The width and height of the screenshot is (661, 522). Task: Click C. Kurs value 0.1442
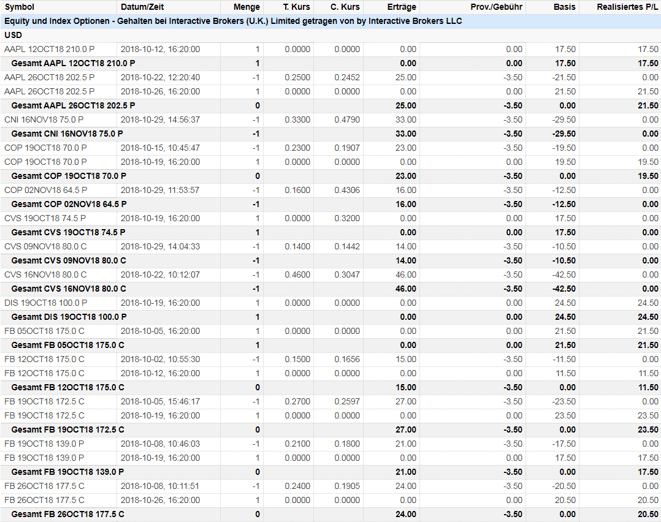(x=347, y=247)
